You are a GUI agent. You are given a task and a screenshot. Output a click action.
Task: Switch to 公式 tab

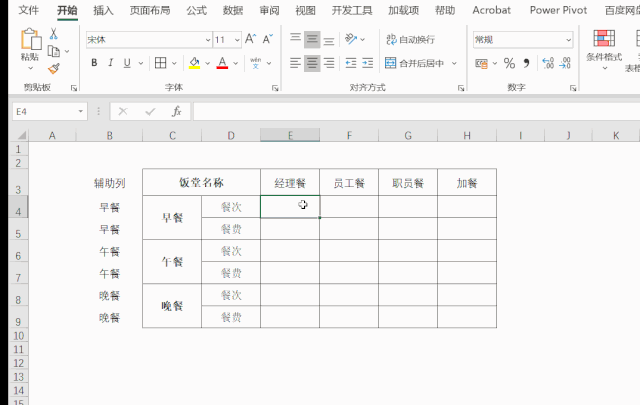coord(197,10)
